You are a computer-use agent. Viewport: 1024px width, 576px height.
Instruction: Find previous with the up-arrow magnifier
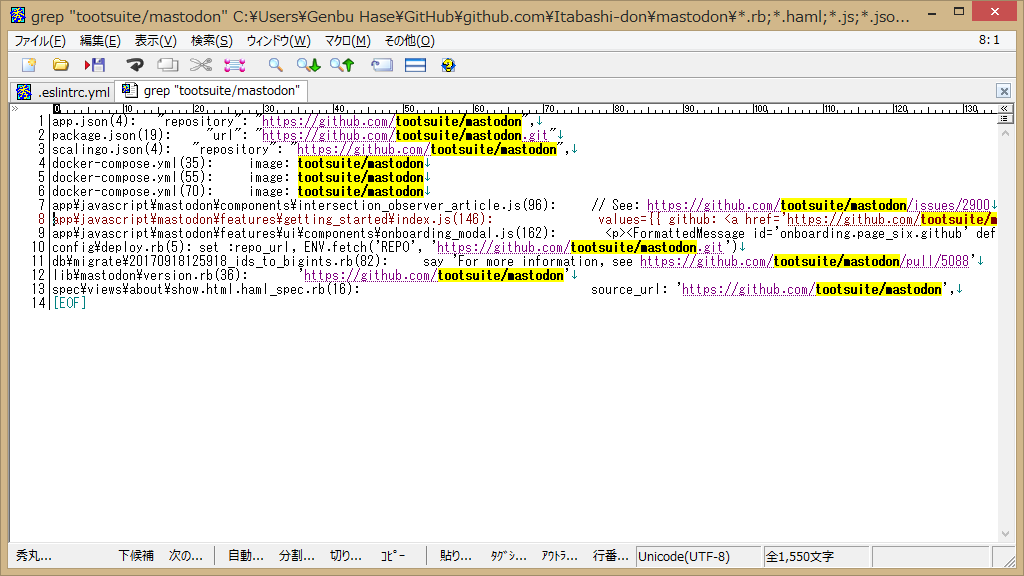coord(342,65)
